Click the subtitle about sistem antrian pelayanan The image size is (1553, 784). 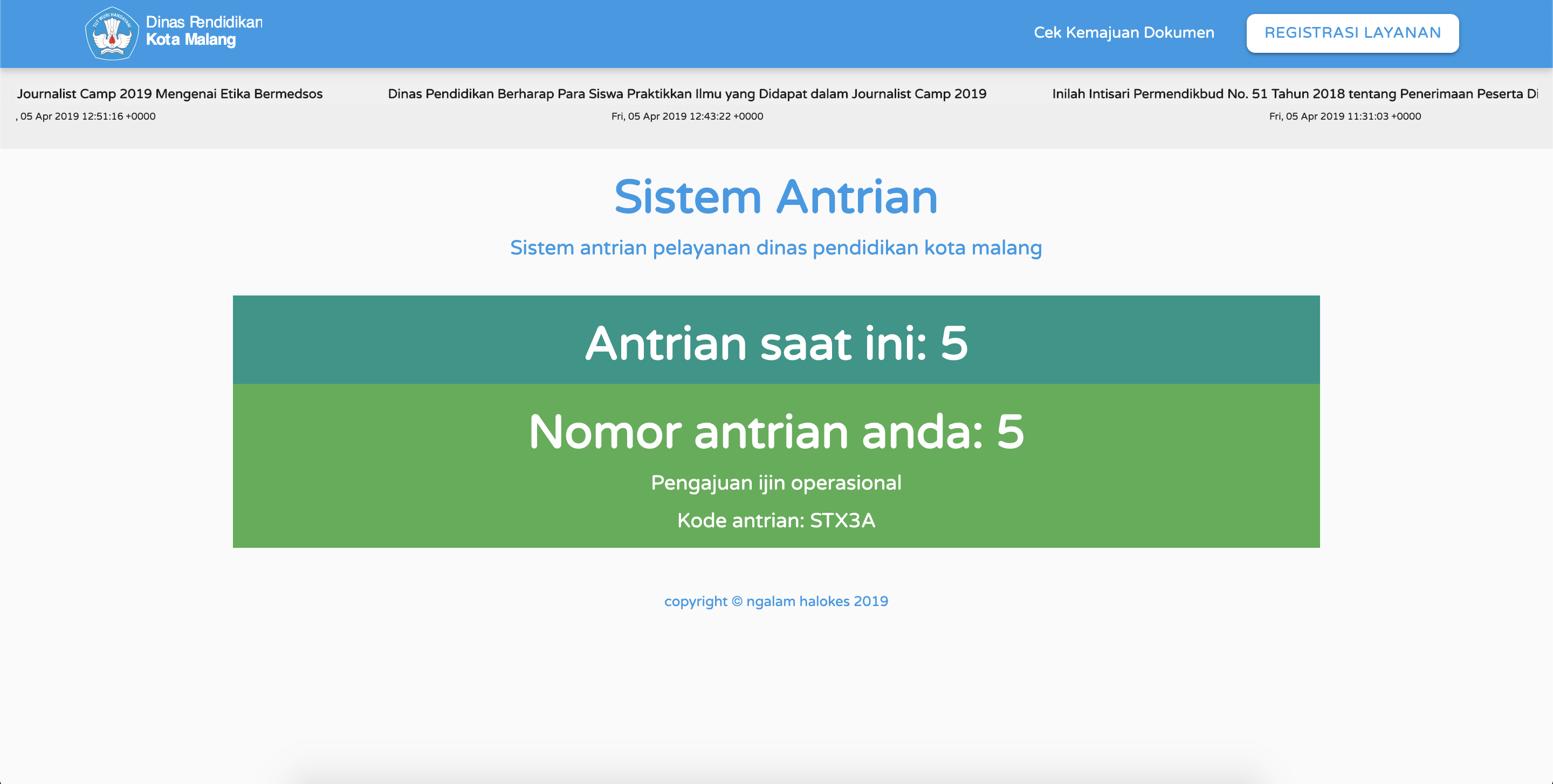coord(776,247)
